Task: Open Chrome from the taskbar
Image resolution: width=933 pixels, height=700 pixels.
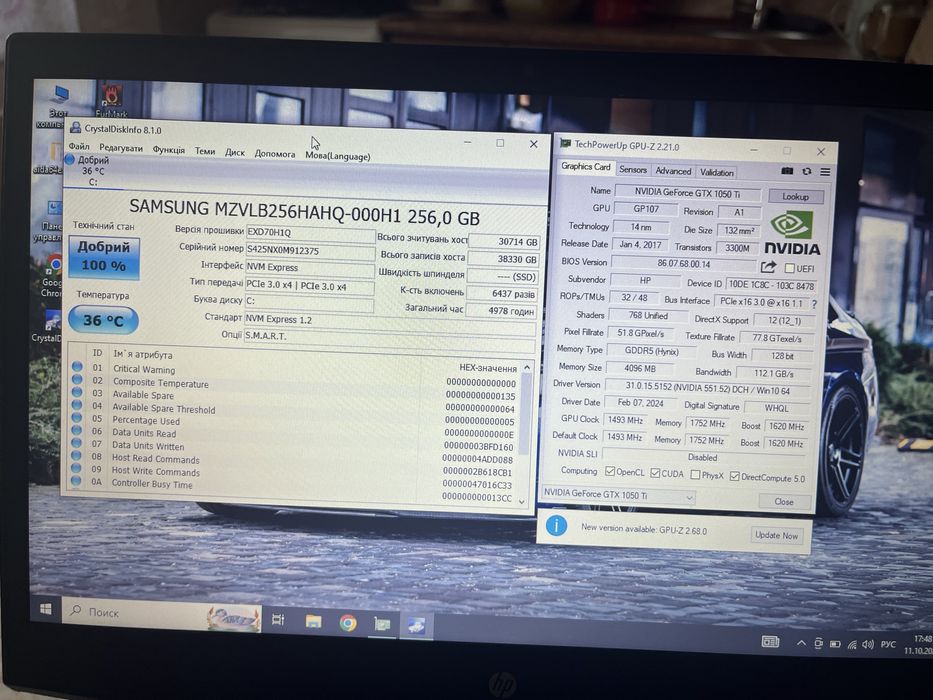Action: (348, 623)
